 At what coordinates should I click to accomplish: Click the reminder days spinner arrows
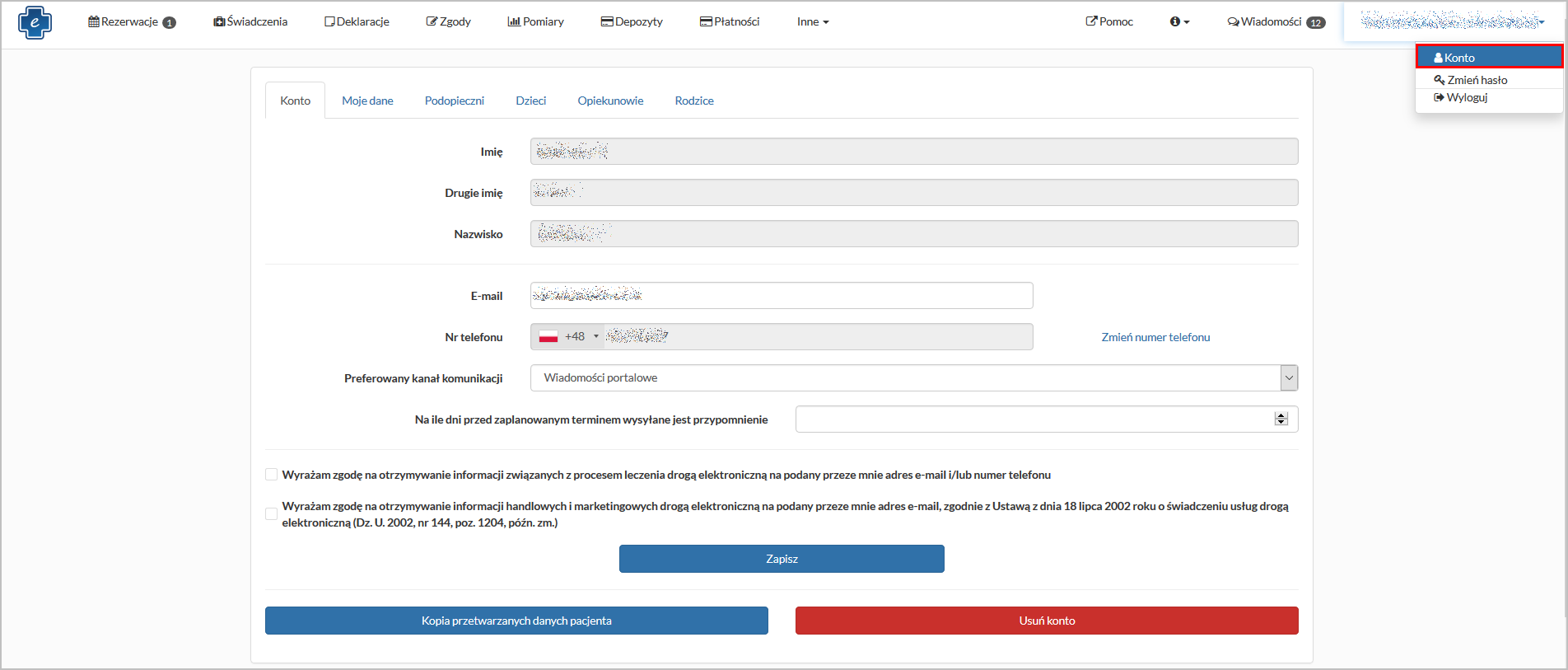[1281, 419]
